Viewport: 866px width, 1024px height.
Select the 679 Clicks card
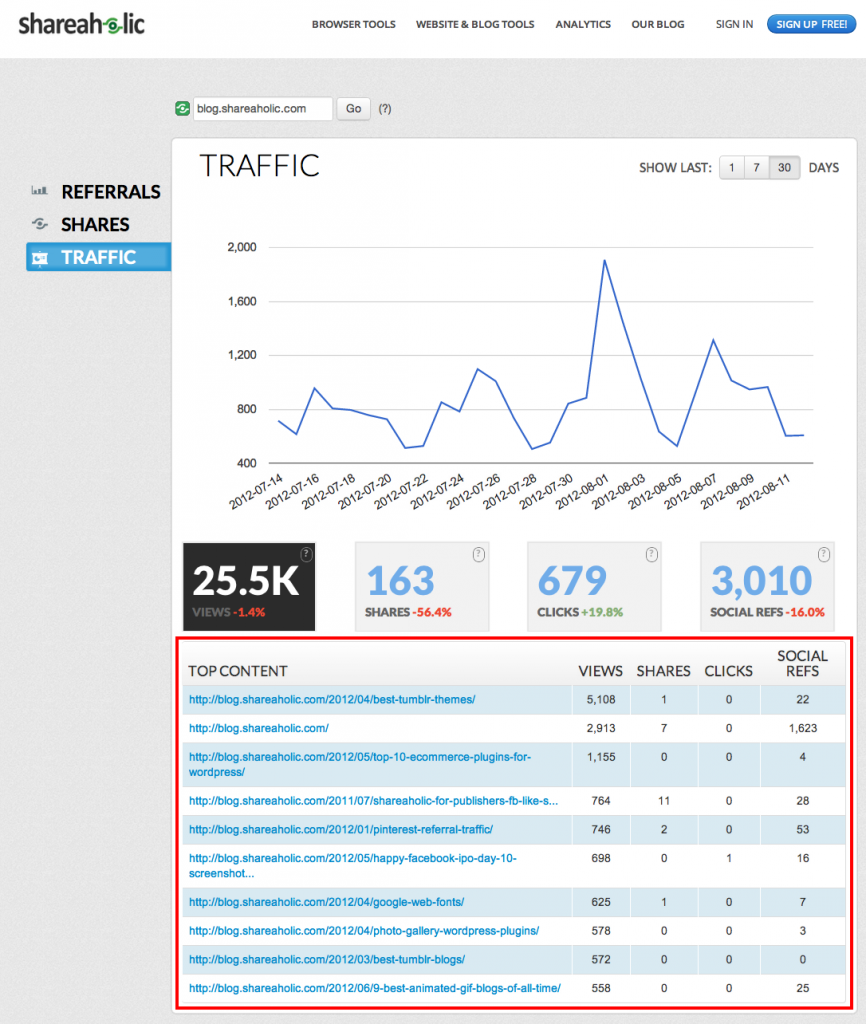click(x=594, y=586)
